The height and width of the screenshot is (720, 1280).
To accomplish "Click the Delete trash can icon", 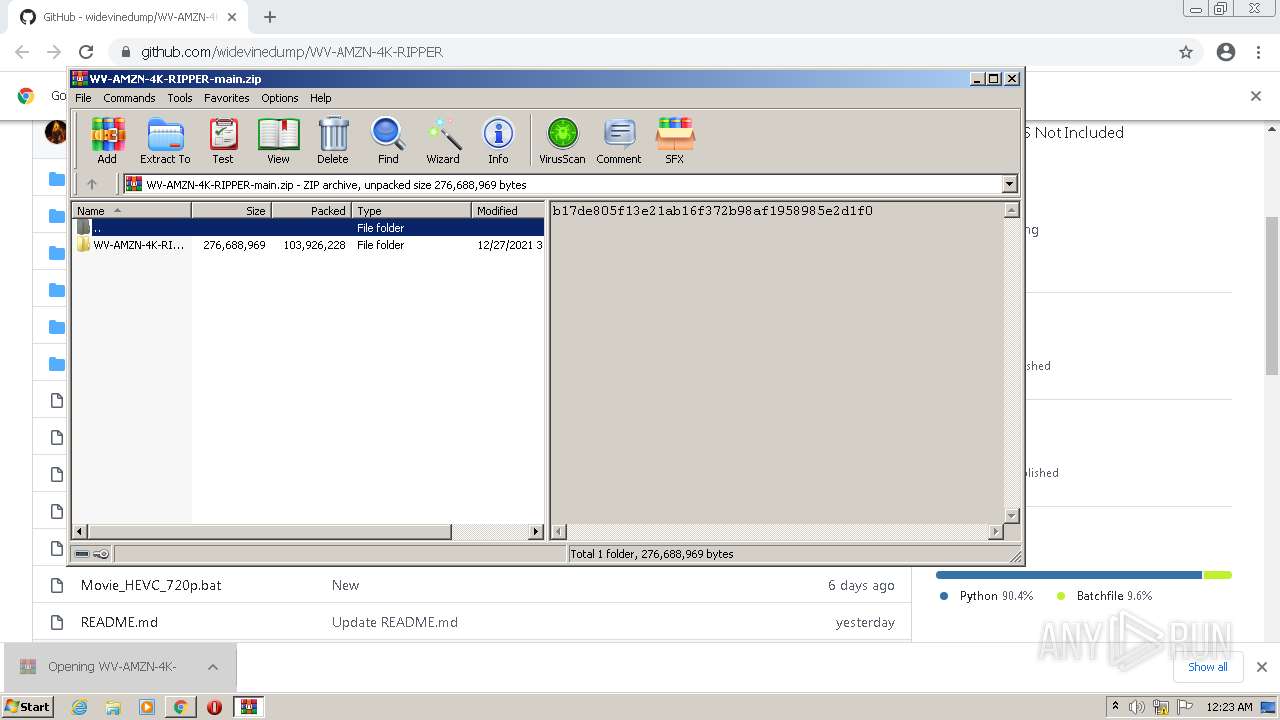I will [x=333, y=140].
